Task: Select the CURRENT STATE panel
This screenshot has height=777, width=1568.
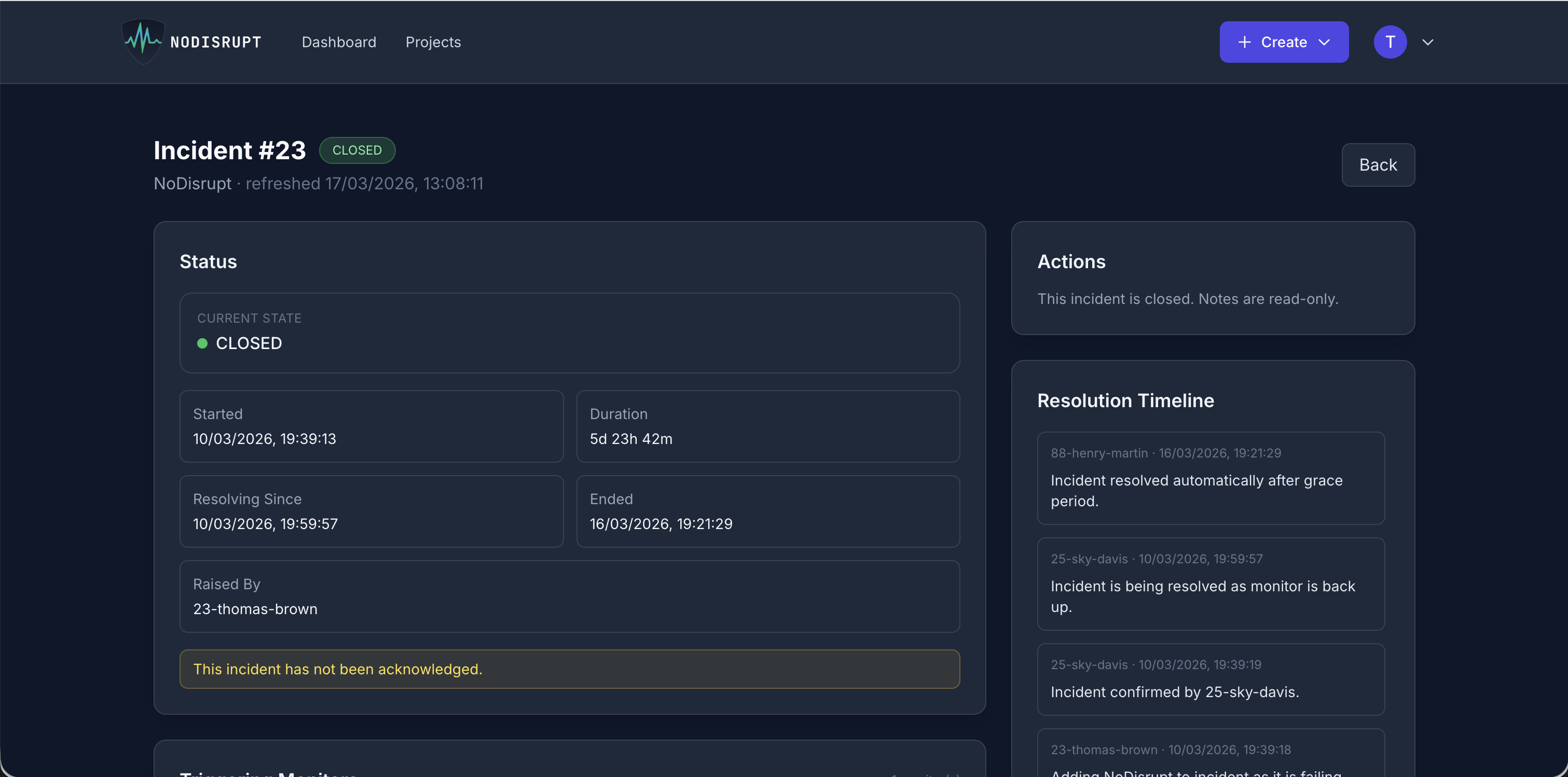Action: pyautogui.click(x=570, y=333)
